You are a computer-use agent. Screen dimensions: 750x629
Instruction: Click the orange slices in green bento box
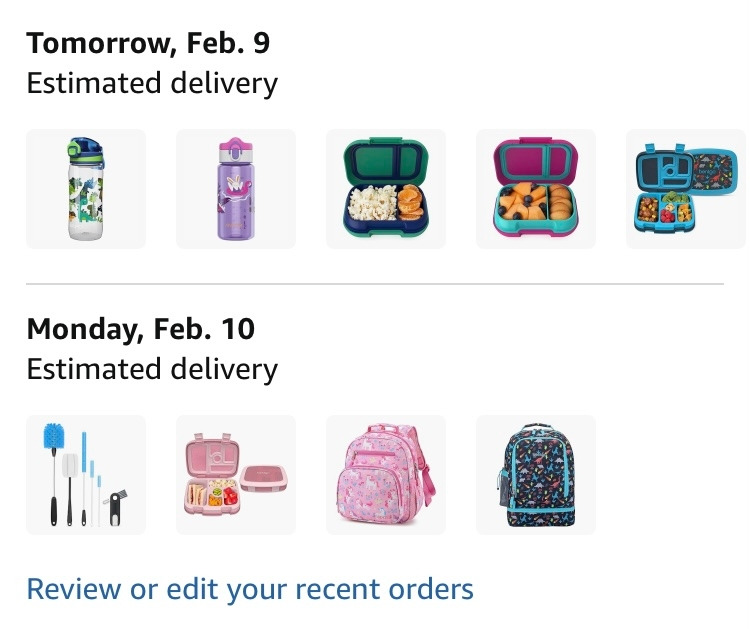(411, 202)
